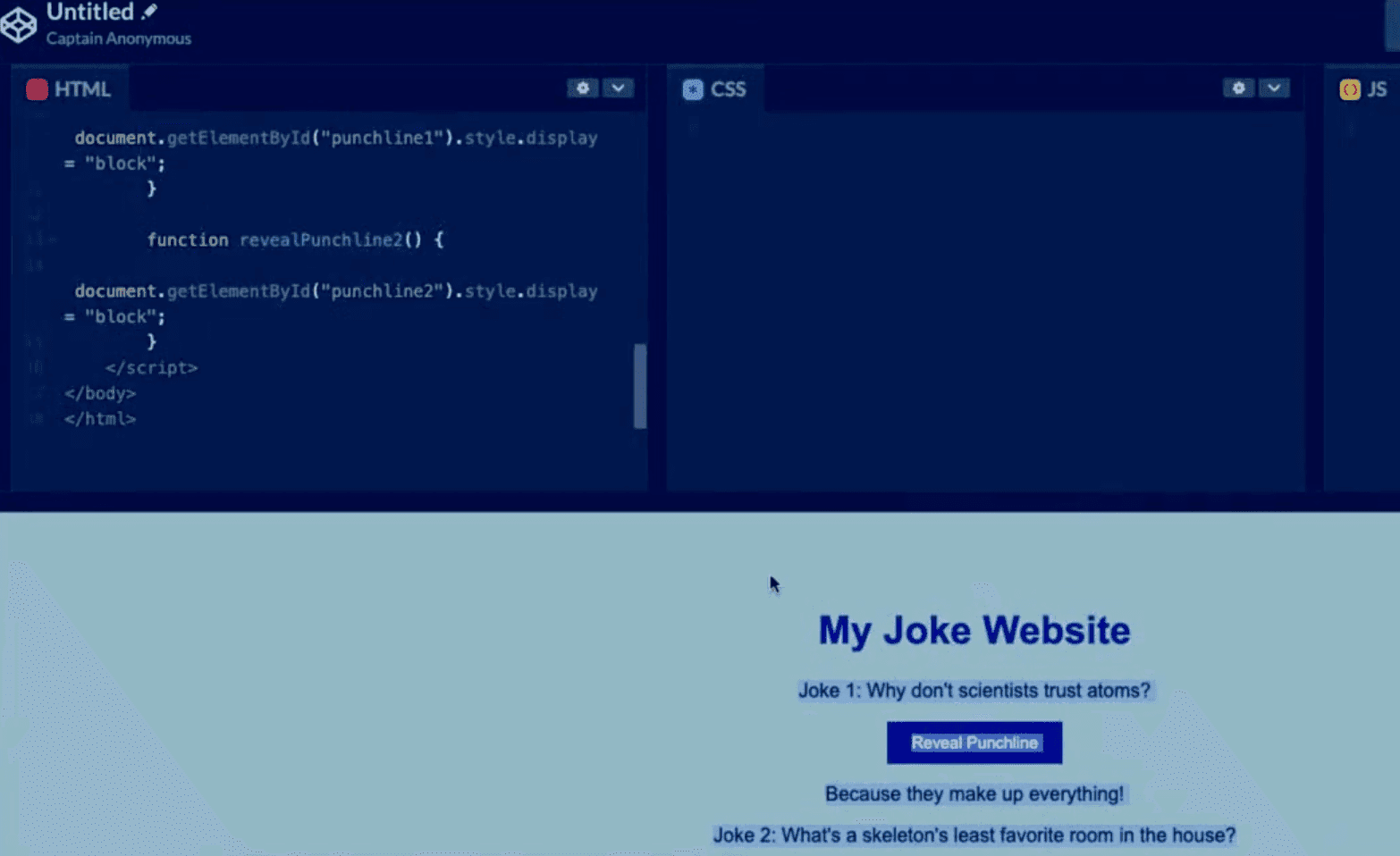The image size is (1400, 856).
Task: Select the CSS editor tab label
Action: (x=728, y=89)
